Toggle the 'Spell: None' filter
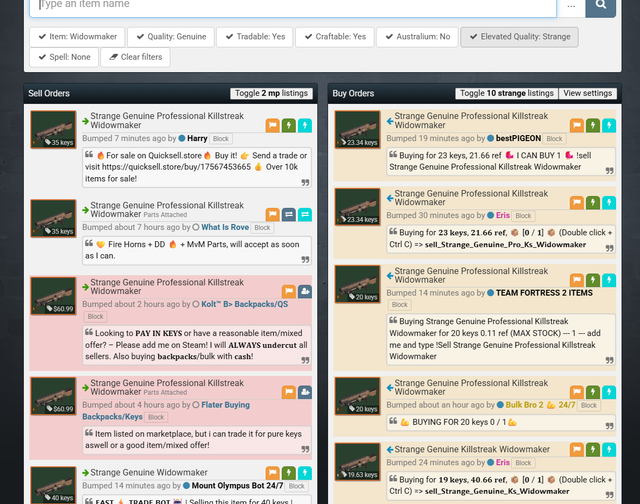This screenshot has width=640, height=504. [x=64, y=57]
